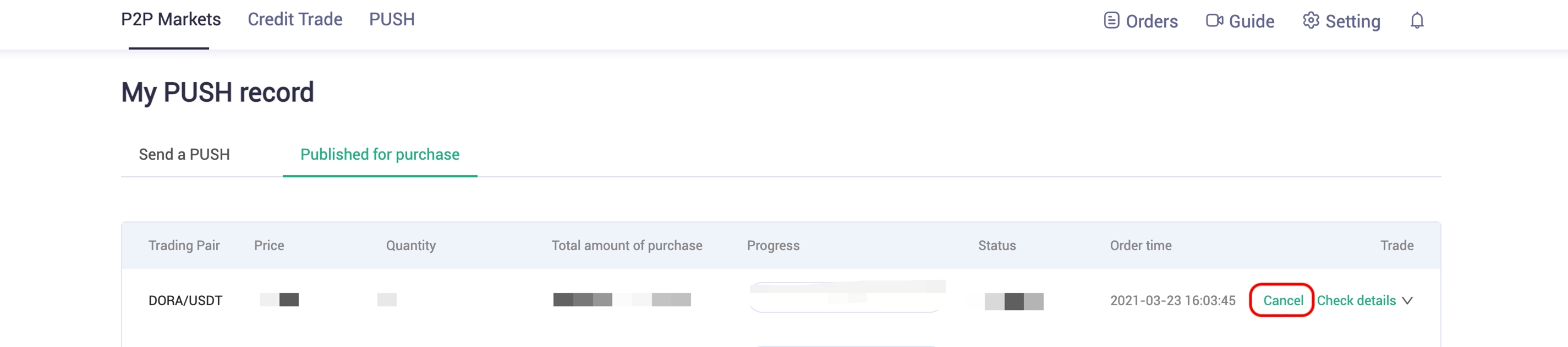Click the Setting gear icon
Viewport: 1568px width, 347px height.
click(x=1311, y=21)
